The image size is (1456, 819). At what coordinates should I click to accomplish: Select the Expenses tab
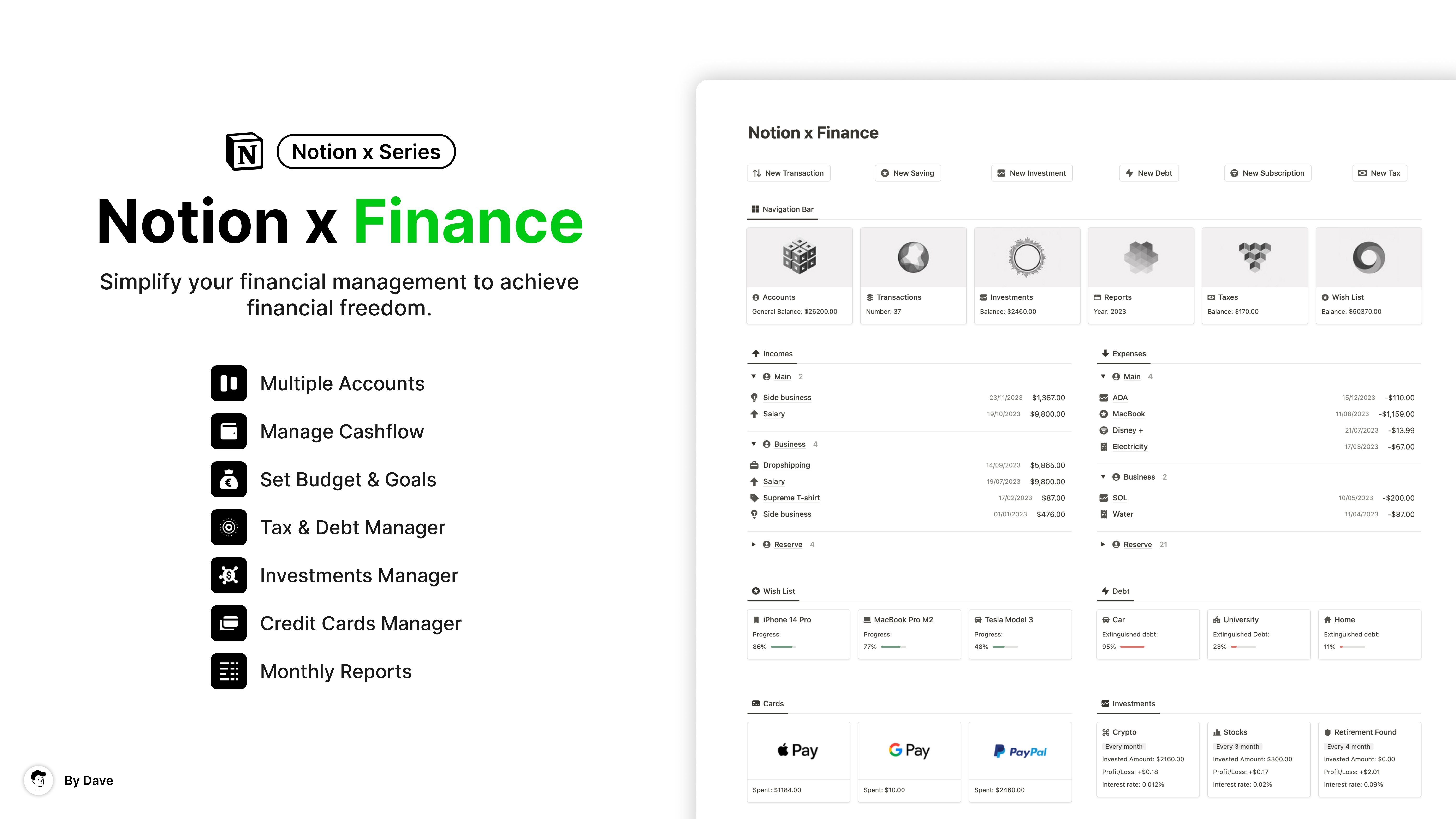(x=1124, y=354)
